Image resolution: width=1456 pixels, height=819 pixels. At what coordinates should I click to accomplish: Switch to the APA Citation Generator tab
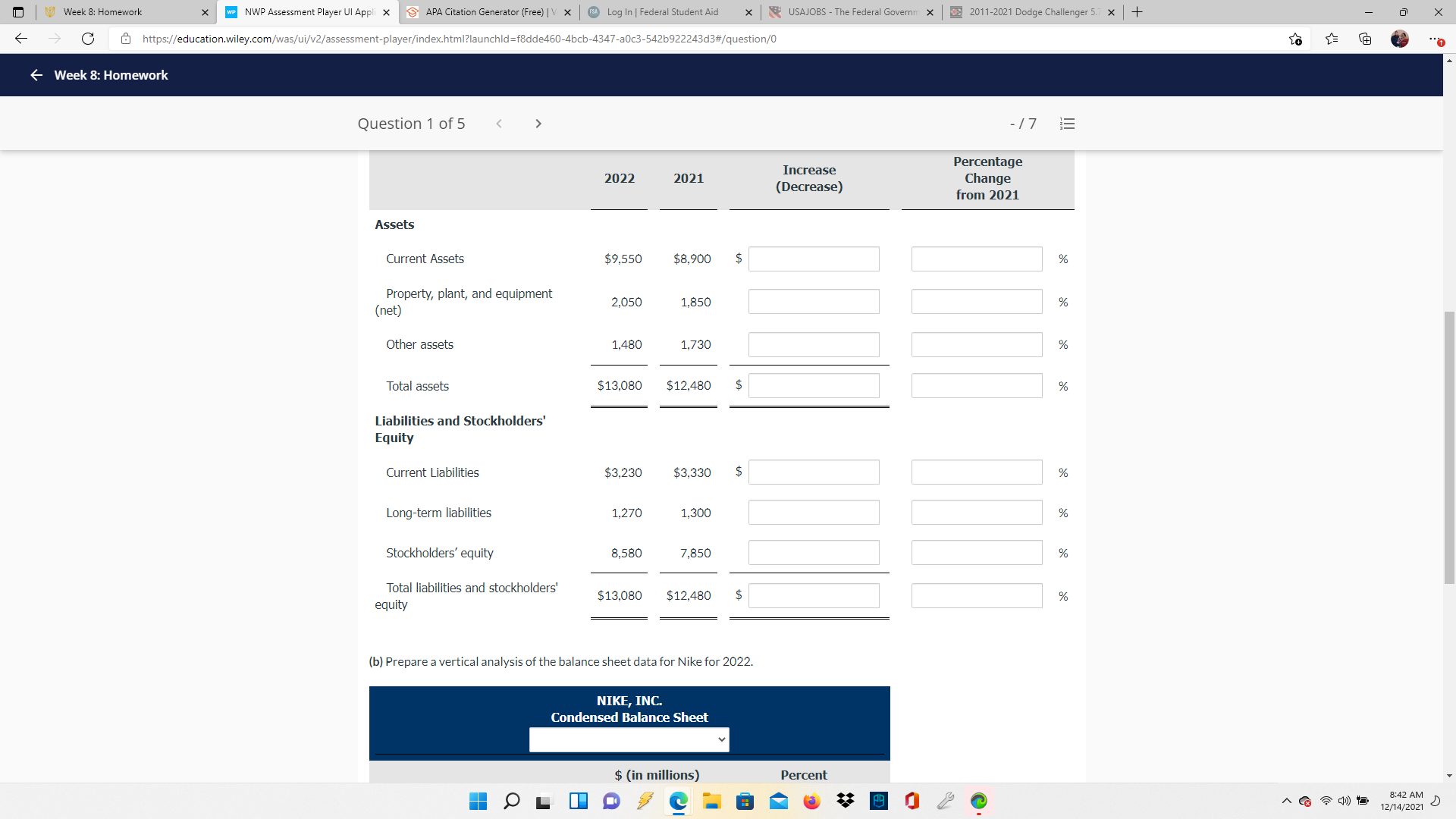click(485, 12)
